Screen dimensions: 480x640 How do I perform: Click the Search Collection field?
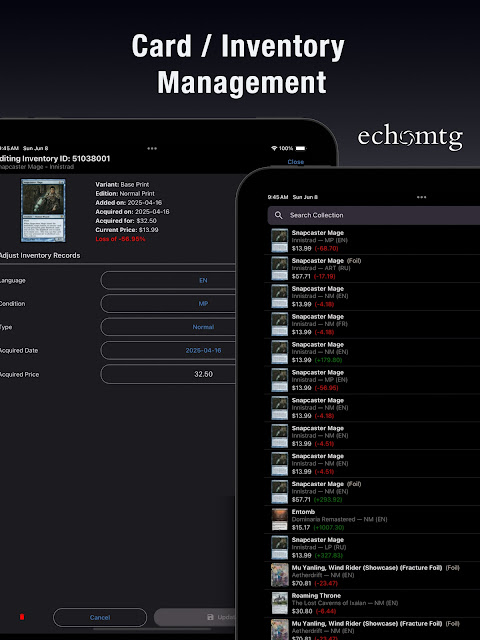click(374, 215)
